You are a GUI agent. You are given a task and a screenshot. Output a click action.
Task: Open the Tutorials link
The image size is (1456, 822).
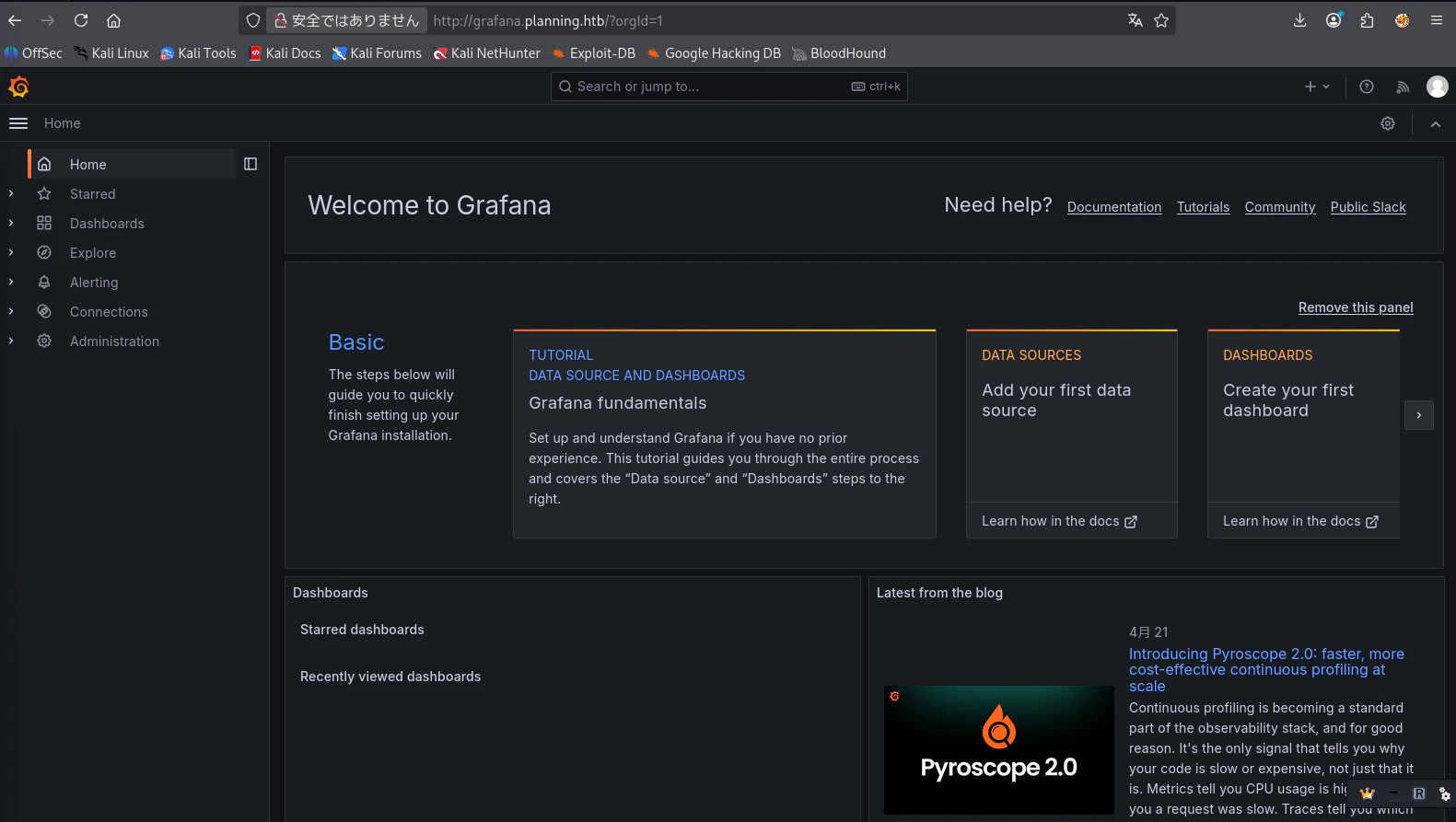(1203, 207)
